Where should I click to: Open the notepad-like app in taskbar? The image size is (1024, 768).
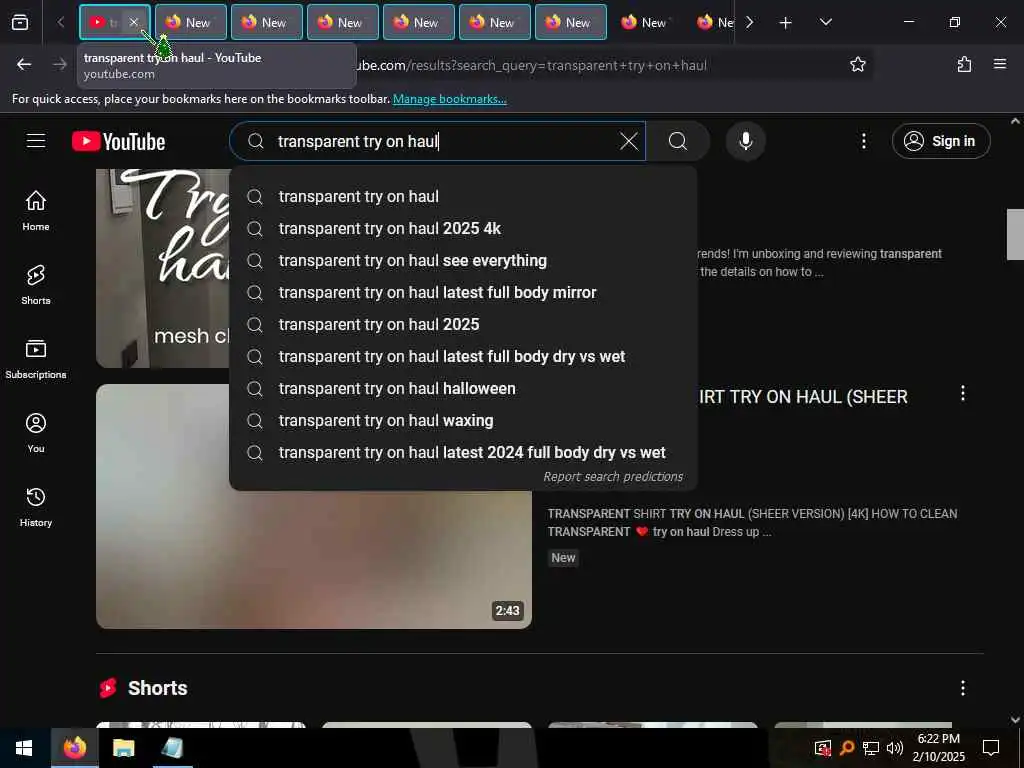point(172,748)
